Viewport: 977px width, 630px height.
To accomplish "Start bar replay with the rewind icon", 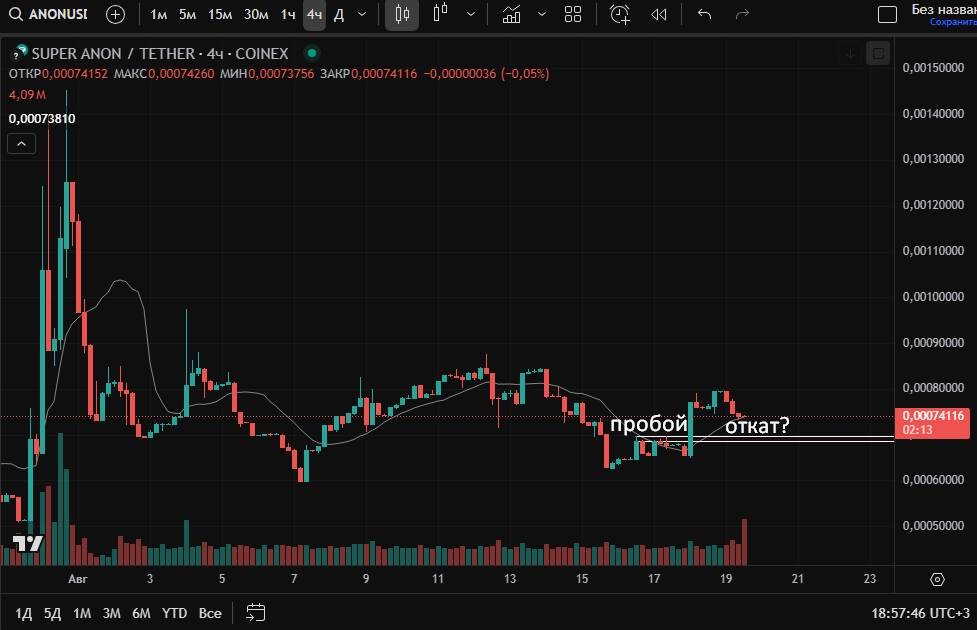I will coord(658,14).
